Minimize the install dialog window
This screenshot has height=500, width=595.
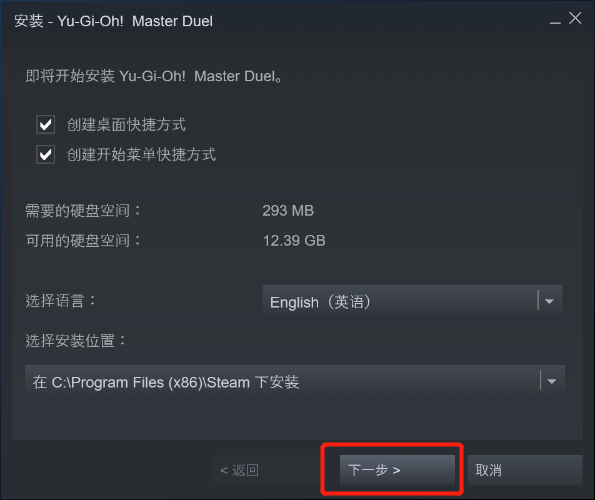point(555,20)
